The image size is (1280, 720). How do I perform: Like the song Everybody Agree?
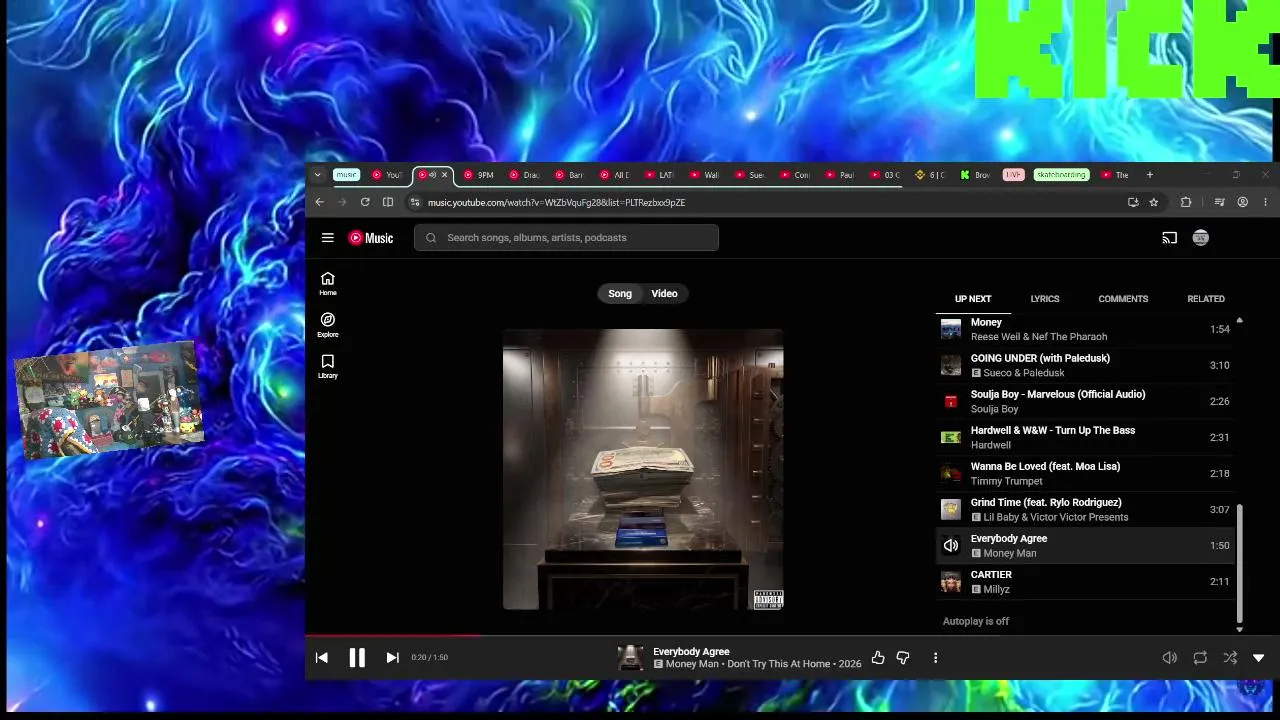click(878, 657)
